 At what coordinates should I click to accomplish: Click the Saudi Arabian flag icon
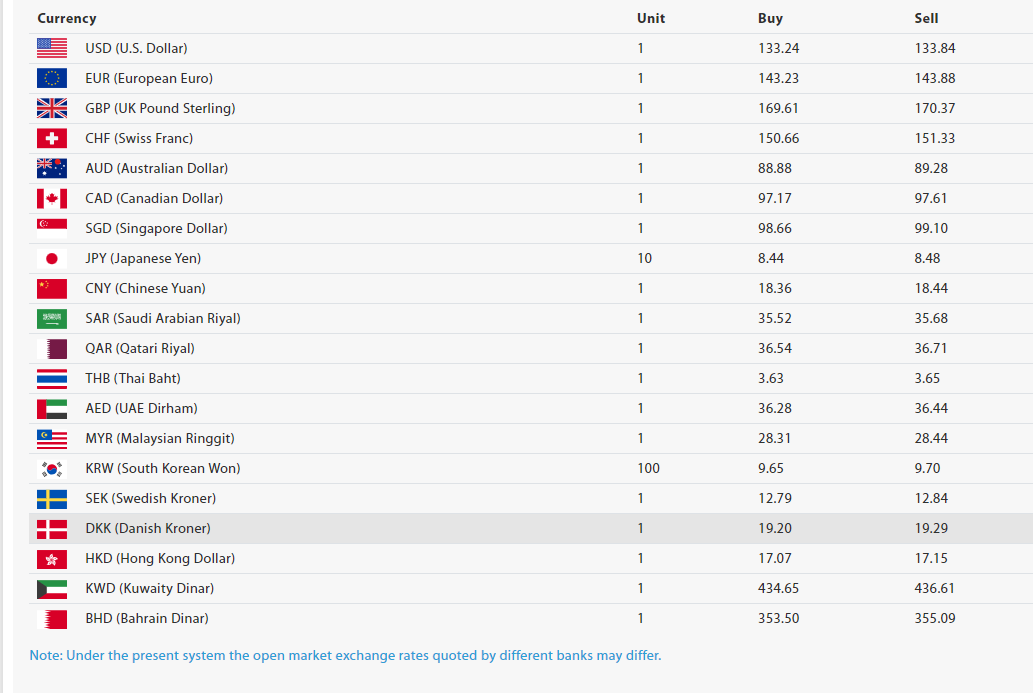click(x=52, y=318)
